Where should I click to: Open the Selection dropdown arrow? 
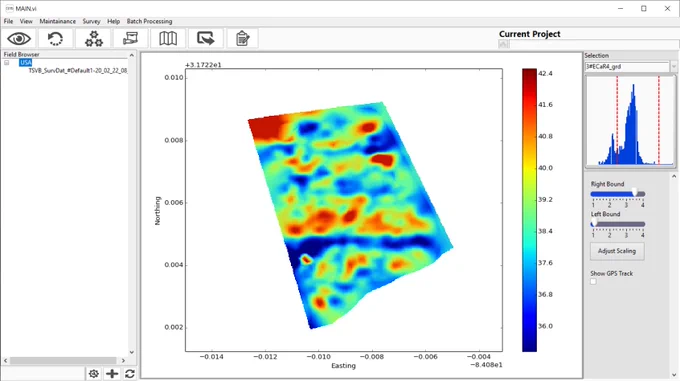[x=673, y=67]
